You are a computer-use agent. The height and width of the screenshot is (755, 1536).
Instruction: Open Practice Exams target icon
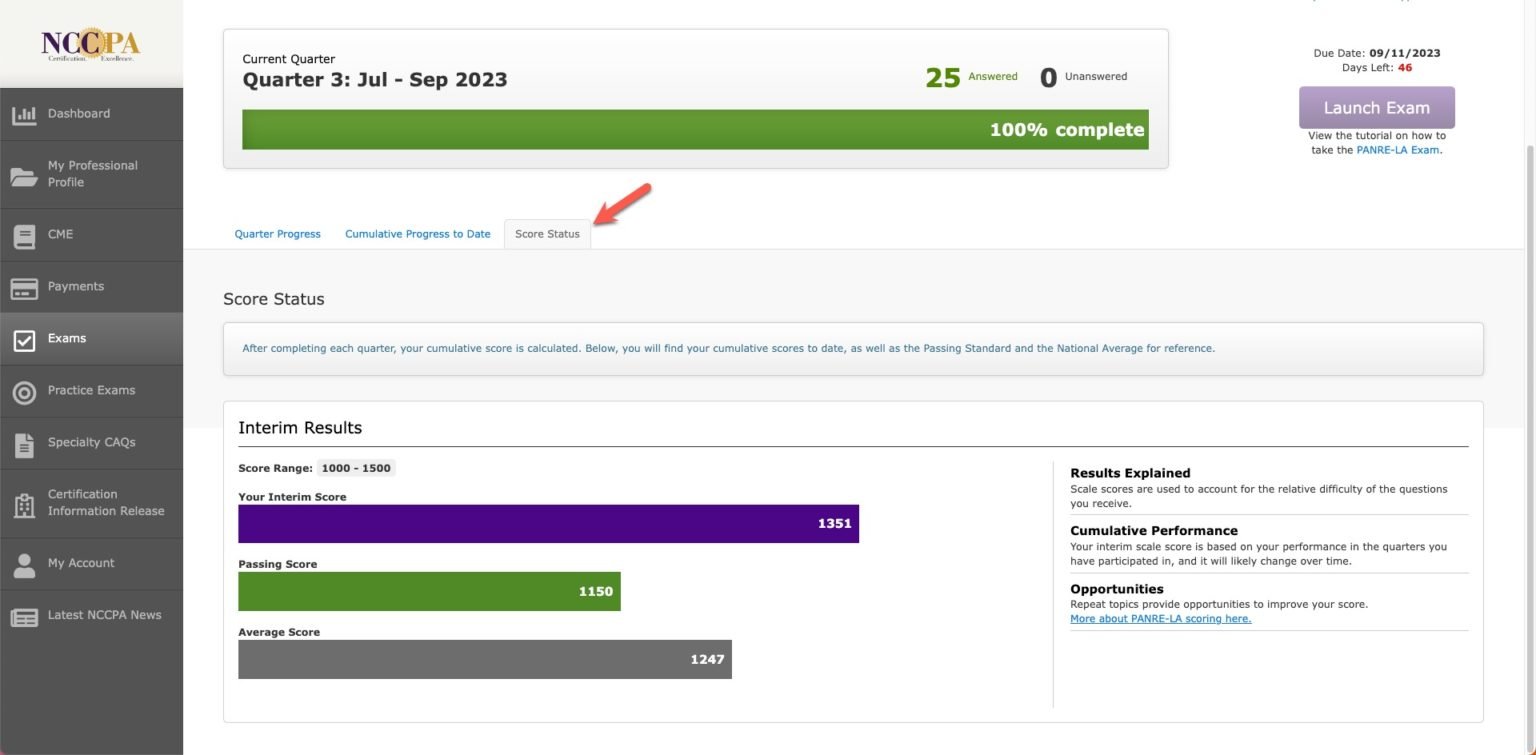pyautogui.click(x=24, y=392)
